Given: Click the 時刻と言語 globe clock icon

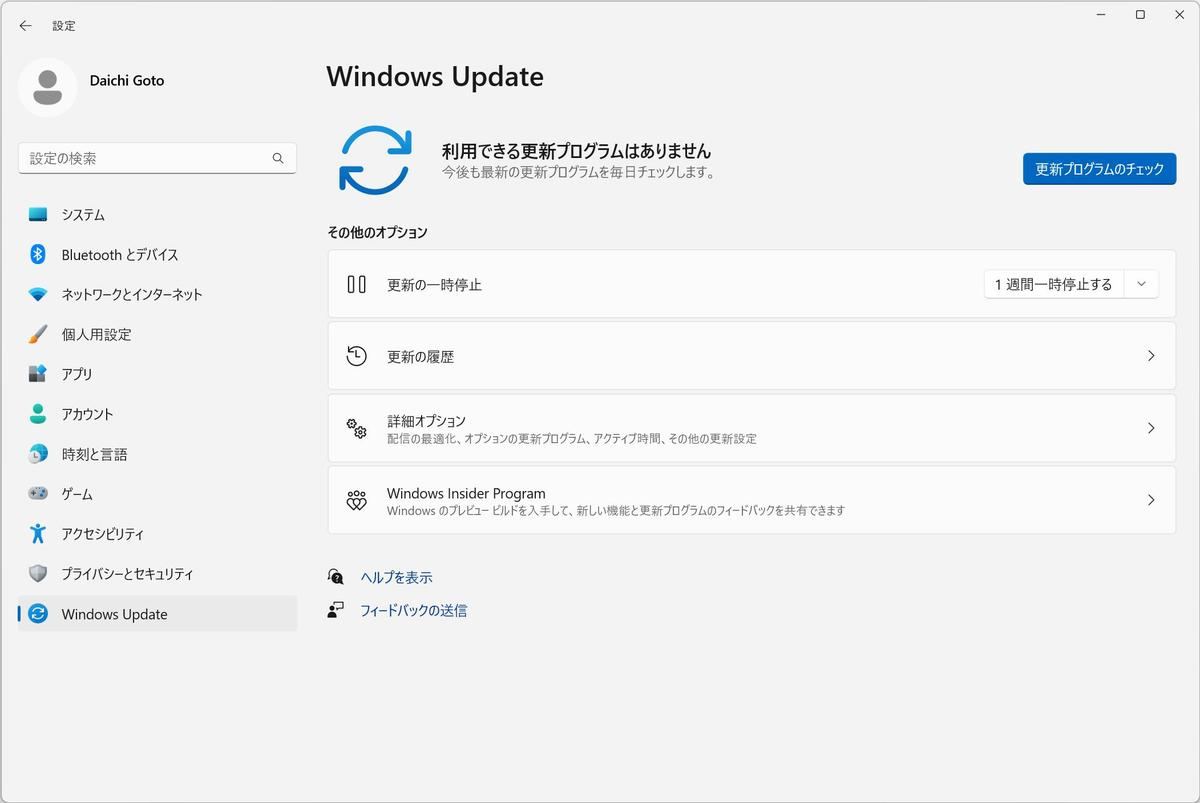Looking at the screenshot, I should click(x=38, y=454).
